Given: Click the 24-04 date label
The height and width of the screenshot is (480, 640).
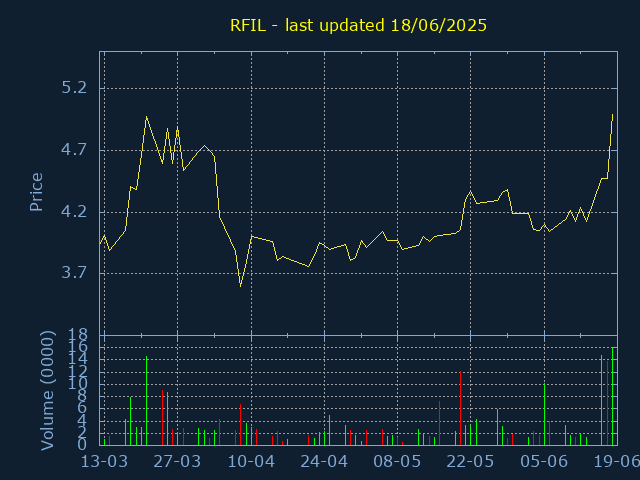Looking at the screenshot, I should pos(324,462).
